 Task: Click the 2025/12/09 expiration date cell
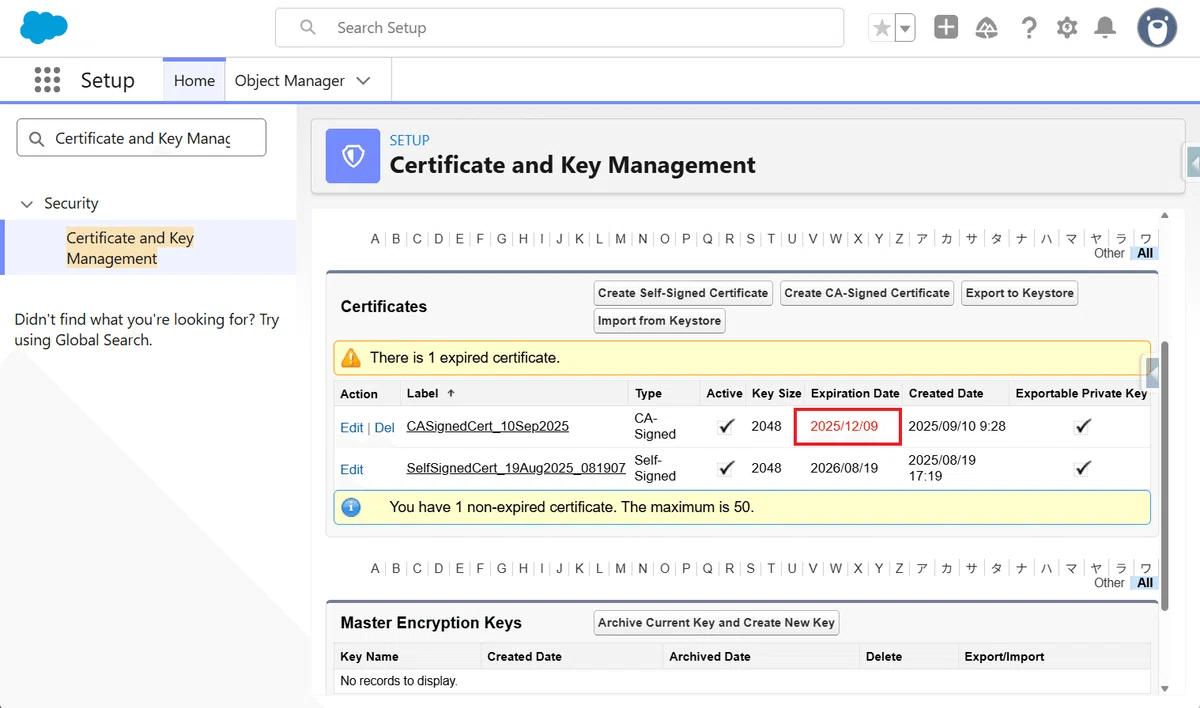pos(848,426)
